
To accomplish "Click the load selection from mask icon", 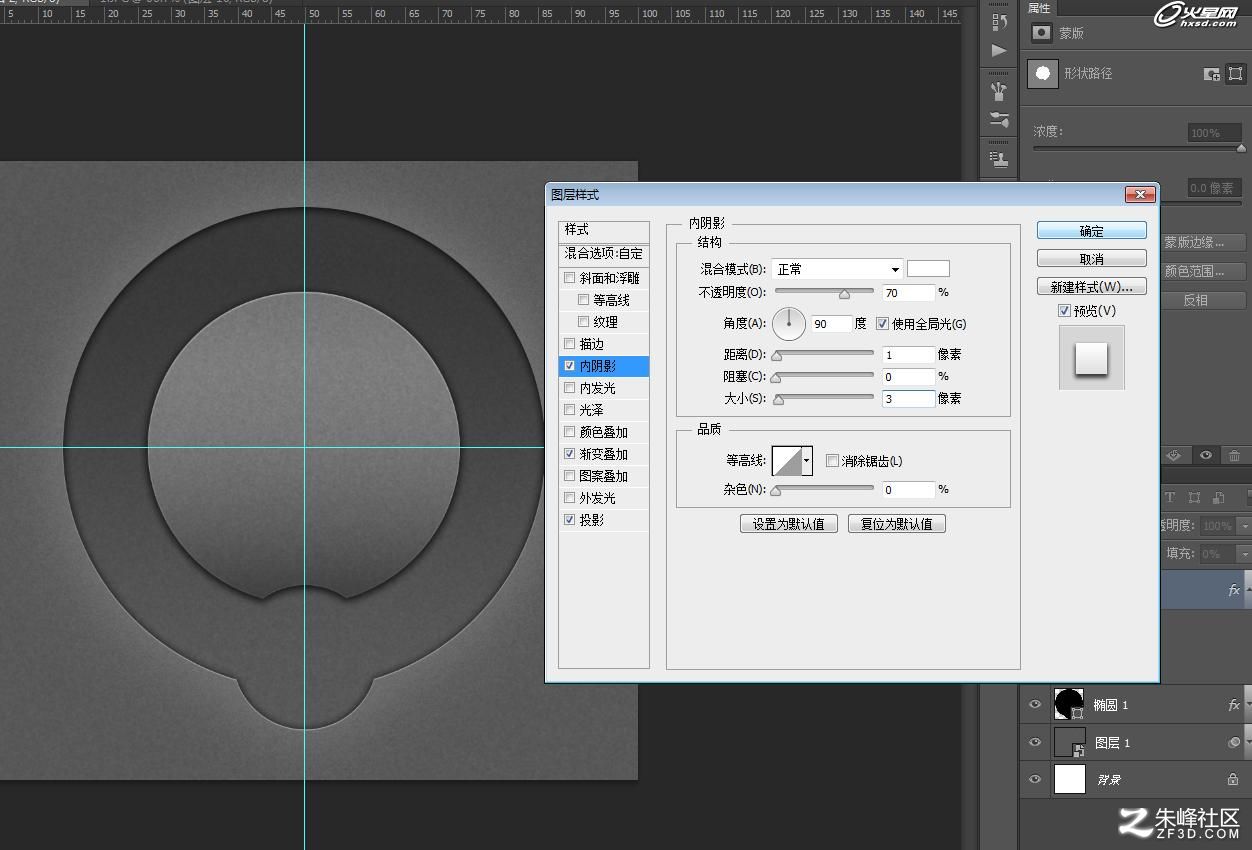I will (x=1174, y=455).
